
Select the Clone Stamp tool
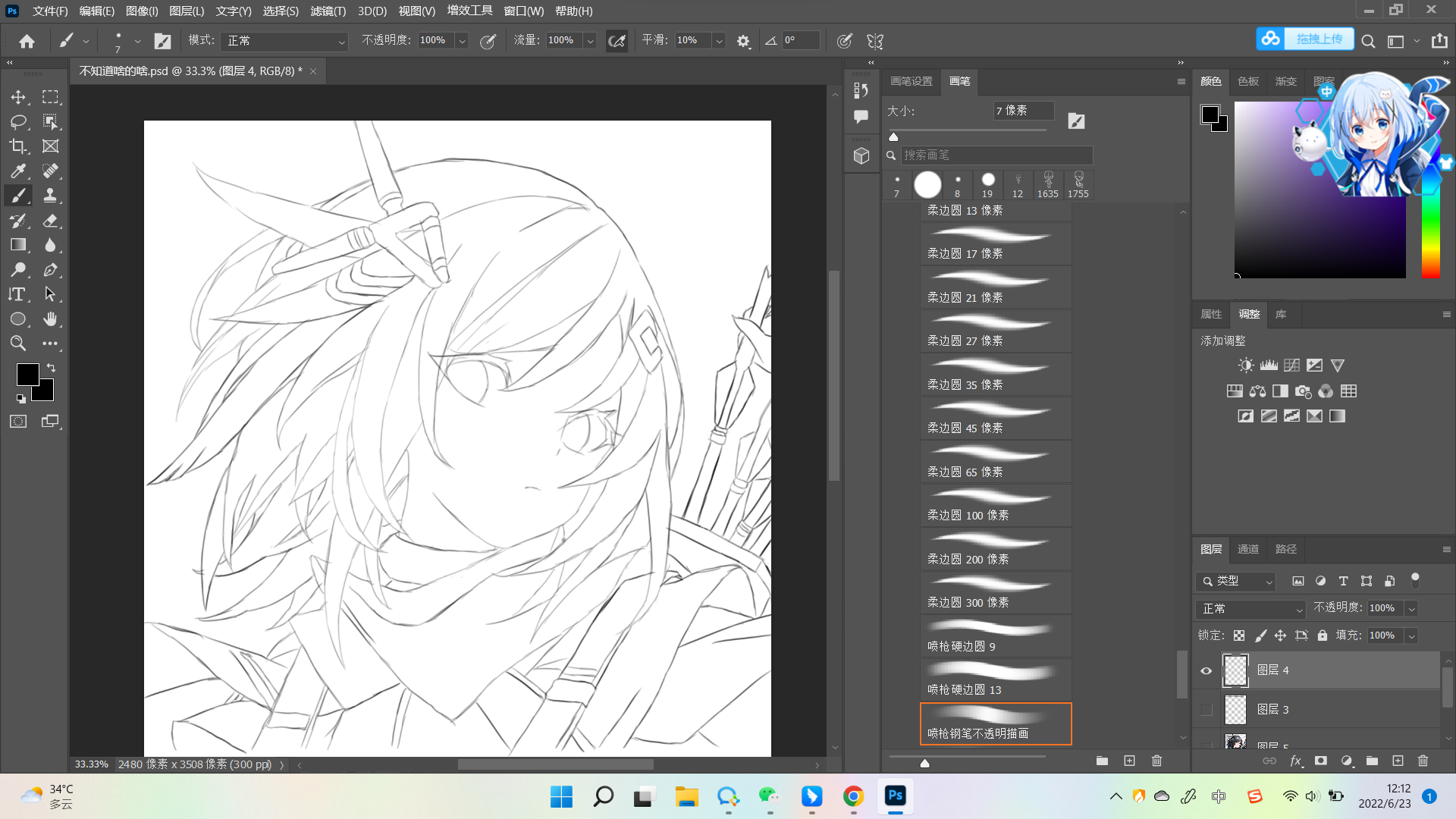pos(50,196)
